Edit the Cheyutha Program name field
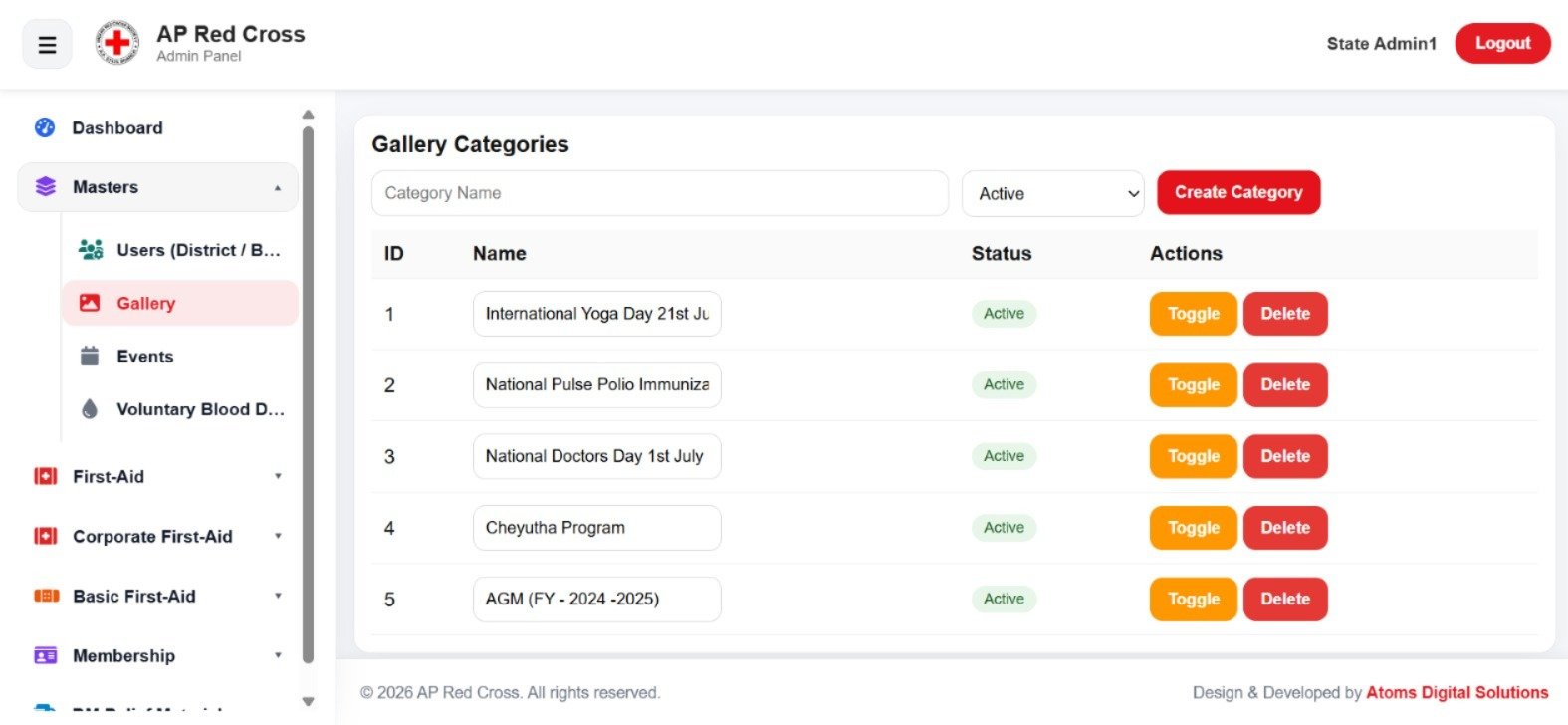 point(596,528)
